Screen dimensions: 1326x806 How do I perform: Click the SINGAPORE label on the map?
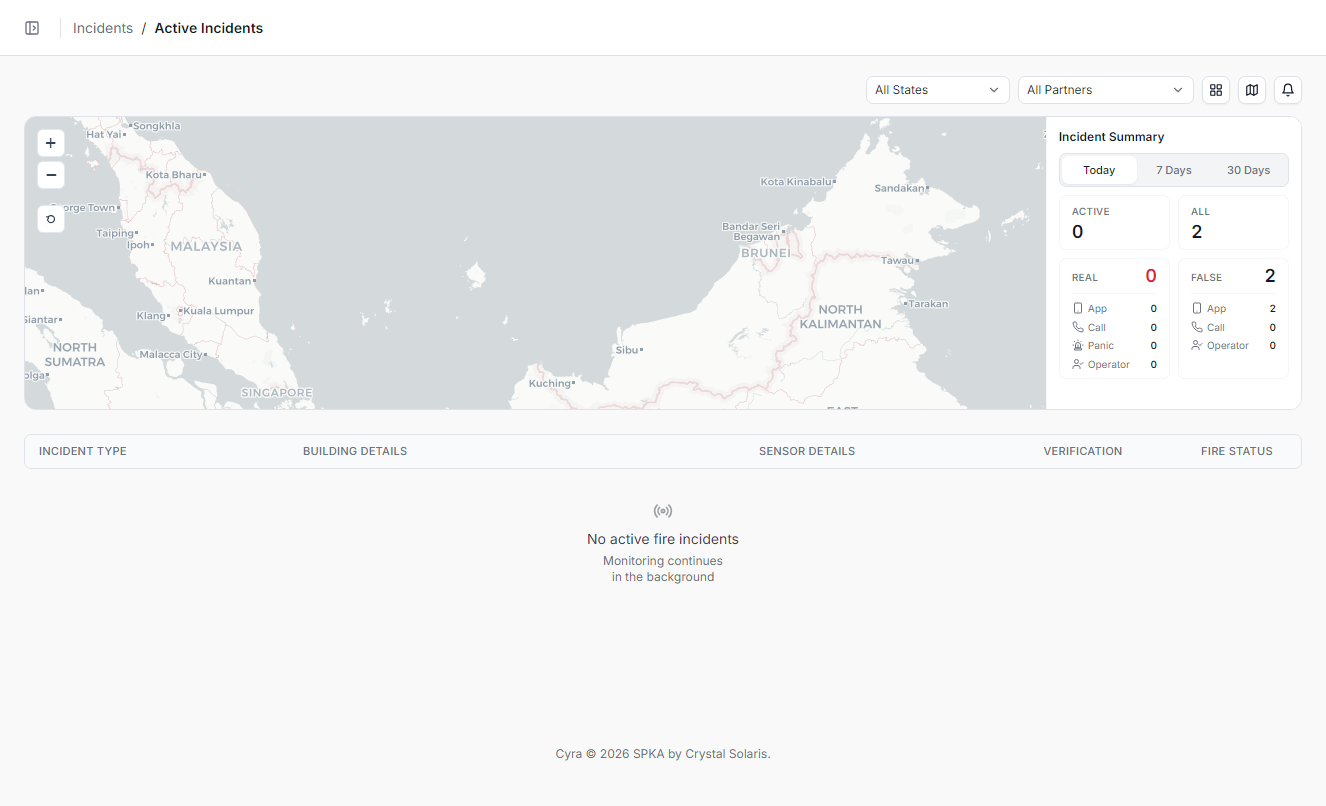(x=277, y=393)
